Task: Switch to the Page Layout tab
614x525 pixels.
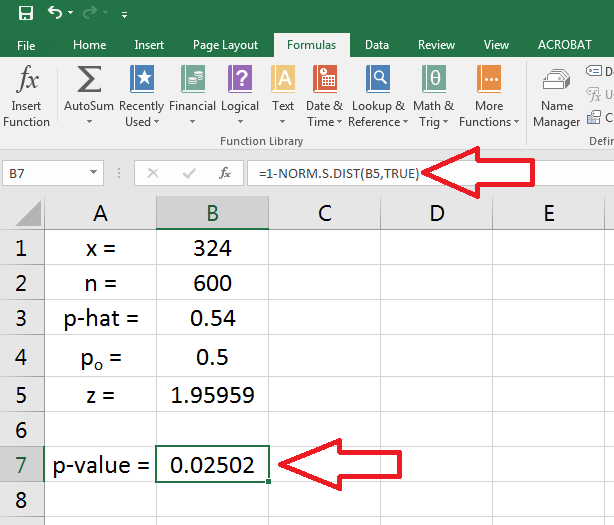Action: [225, 45]
